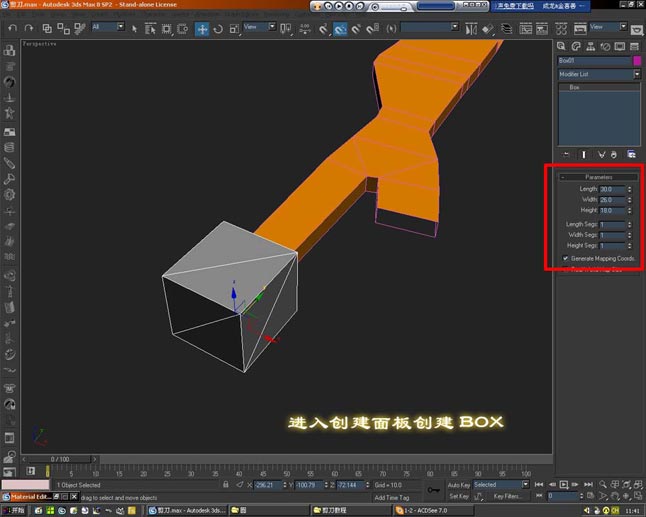This screenshot has width=646, height=517.
Task: Activate the Select and Scale tool
Action: (x=234, y=29)
